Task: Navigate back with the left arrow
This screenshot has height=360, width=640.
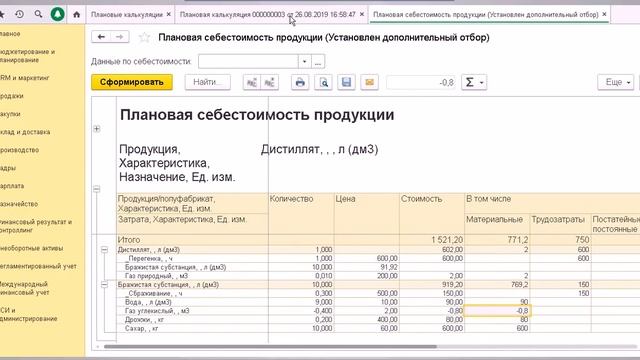Action: point(101,37)
